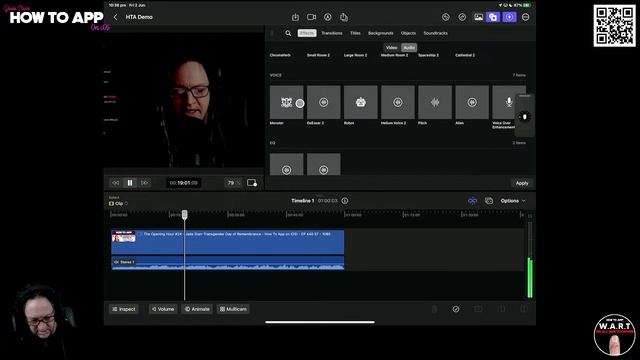Open the Objects tab
The width and height of the screenshot is (640, 360).
click(x=408, y=33)
